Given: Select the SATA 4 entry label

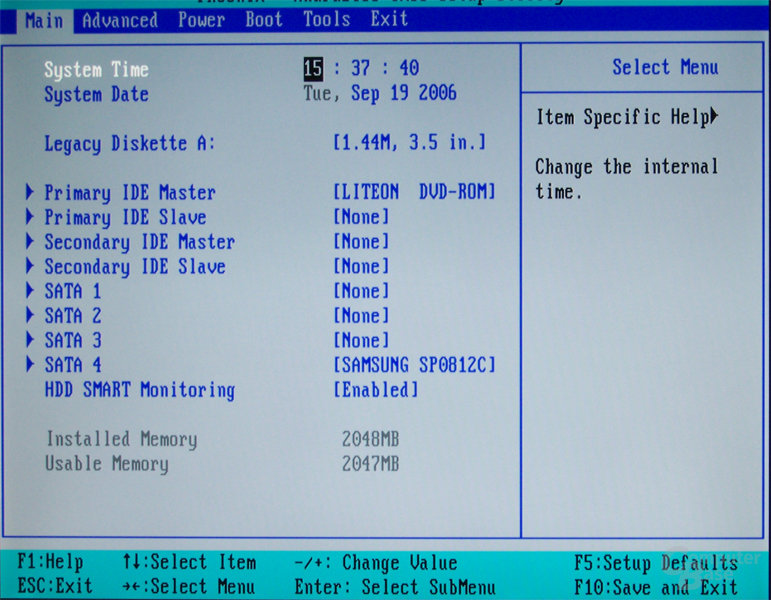Looking at the screenshot, I should (73, 365).
